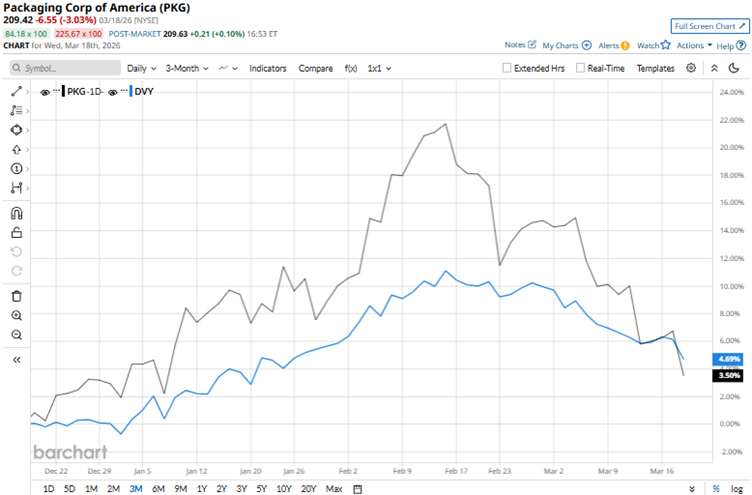Add to Watch list star
The height and width of the screenshot is (495, 752).
pos(653,45)
